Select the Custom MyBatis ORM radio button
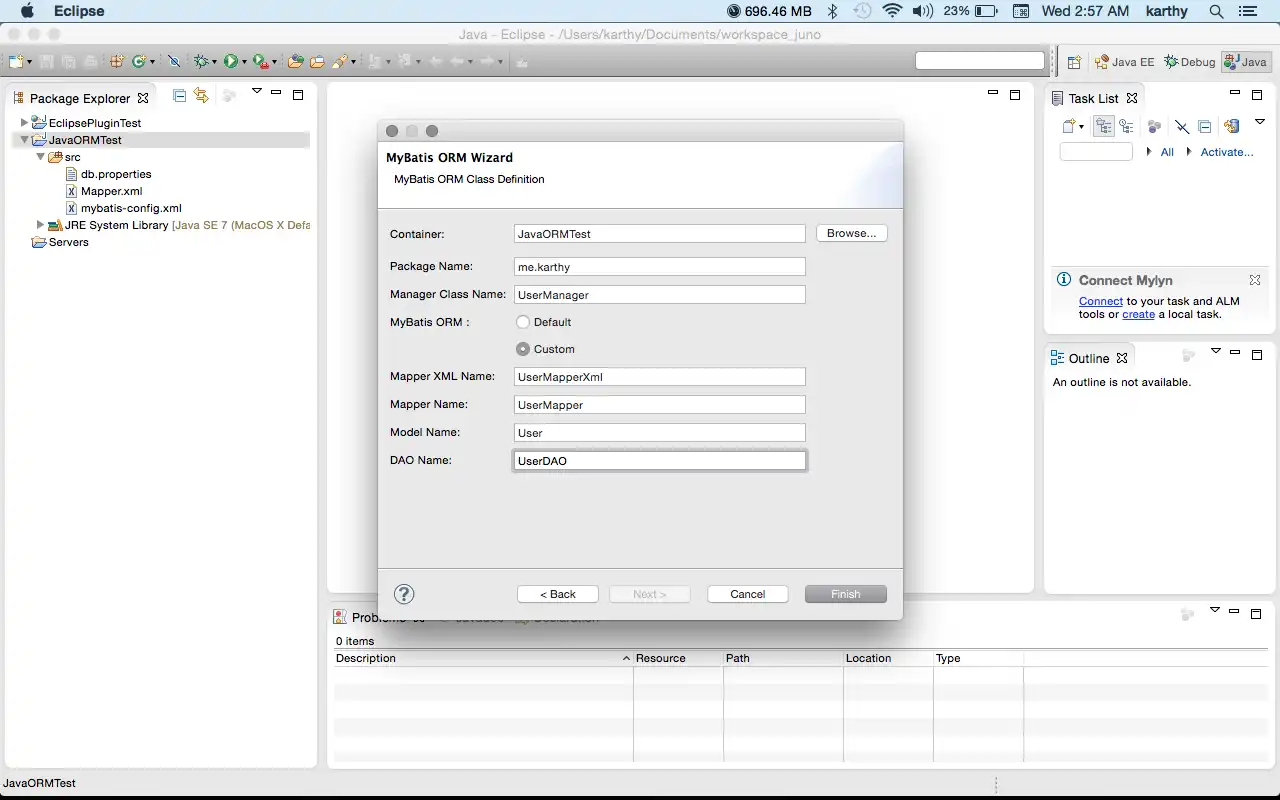This screenshot has height=800, width=1280. [x=523, y=349]
